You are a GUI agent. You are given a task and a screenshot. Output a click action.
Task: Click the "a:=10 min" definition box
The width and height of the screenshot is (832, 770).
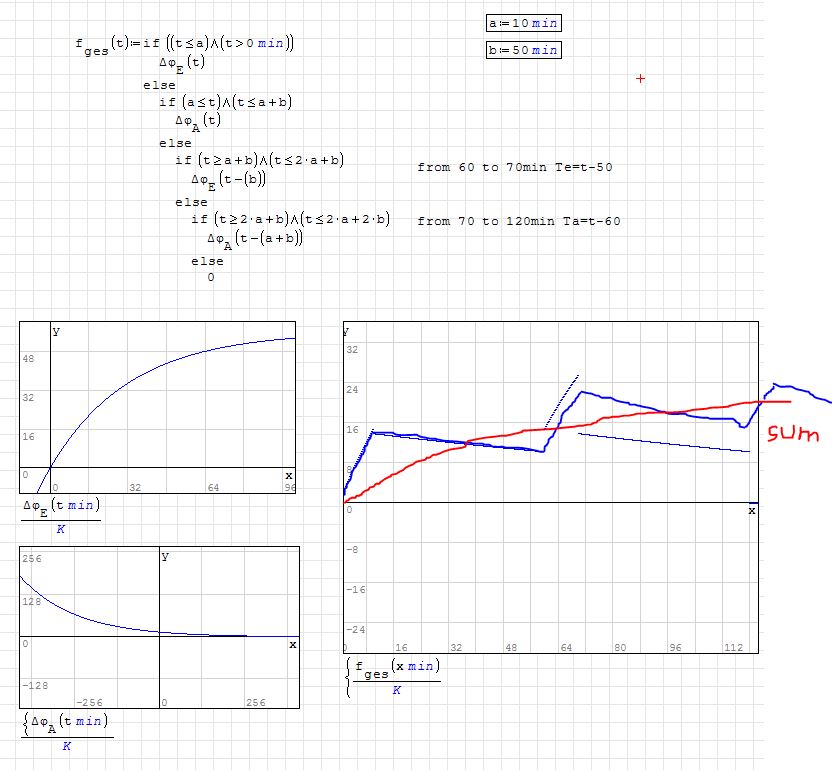(524, 24)
